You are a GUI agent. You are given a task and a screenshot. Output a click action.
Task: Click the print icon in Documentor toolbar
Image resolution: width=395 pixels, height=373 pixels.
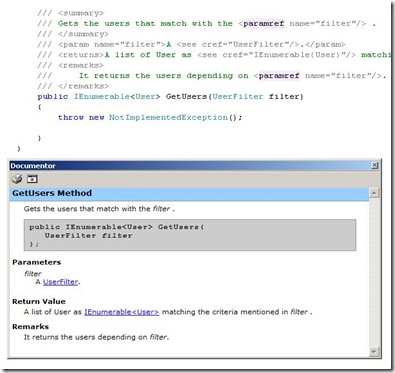click(x=17, y=179)
